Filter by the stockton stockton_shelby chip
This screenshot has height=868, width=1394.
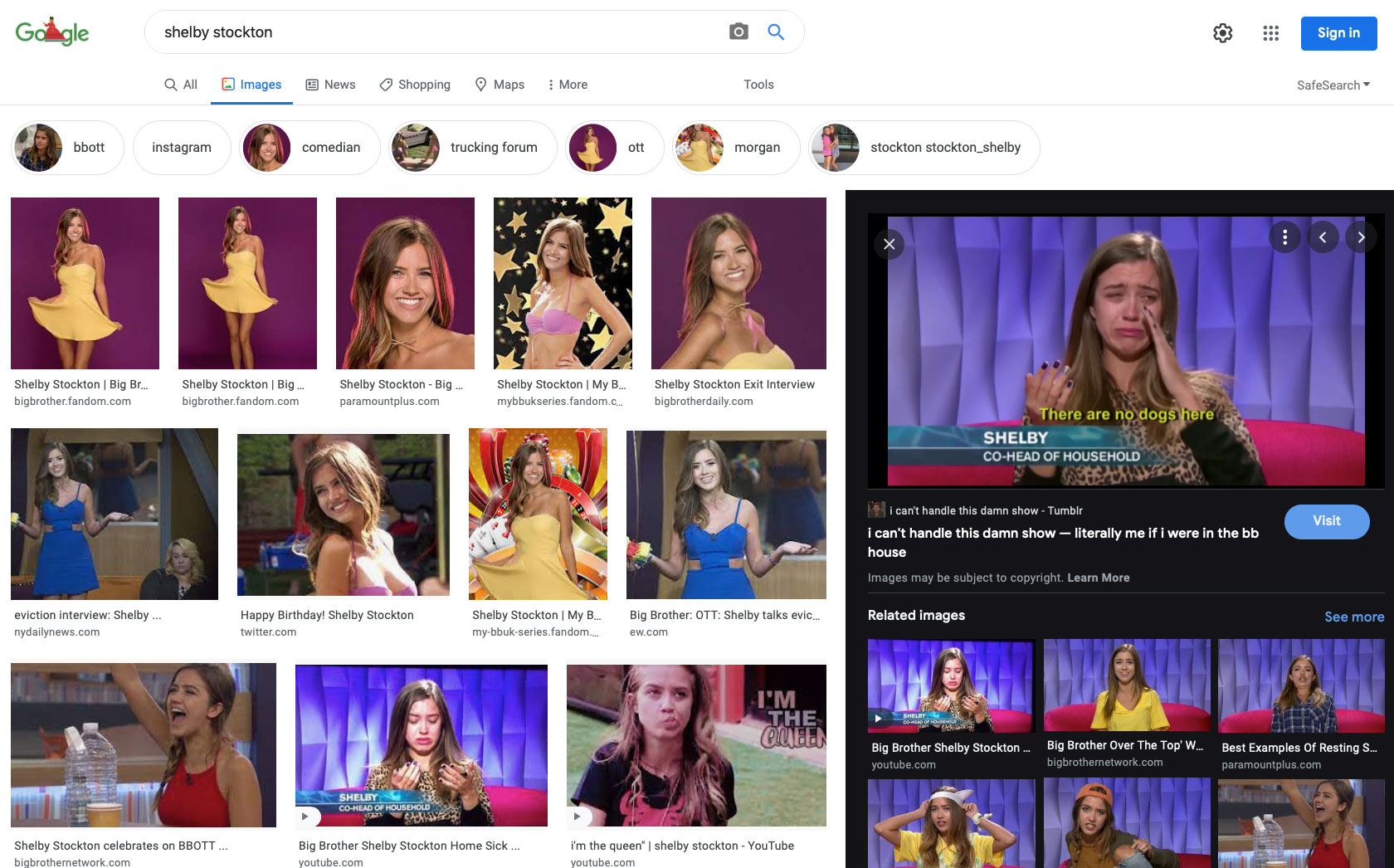point(924,148)
